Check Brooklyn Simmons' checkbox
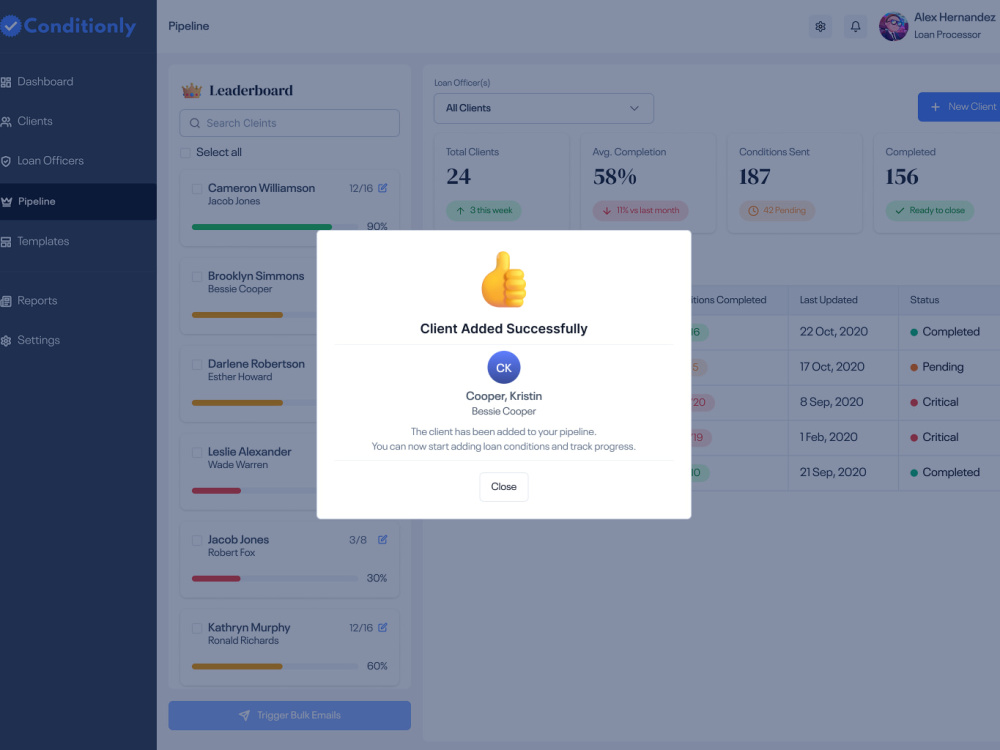1000x750 pixels. (197, 277)
